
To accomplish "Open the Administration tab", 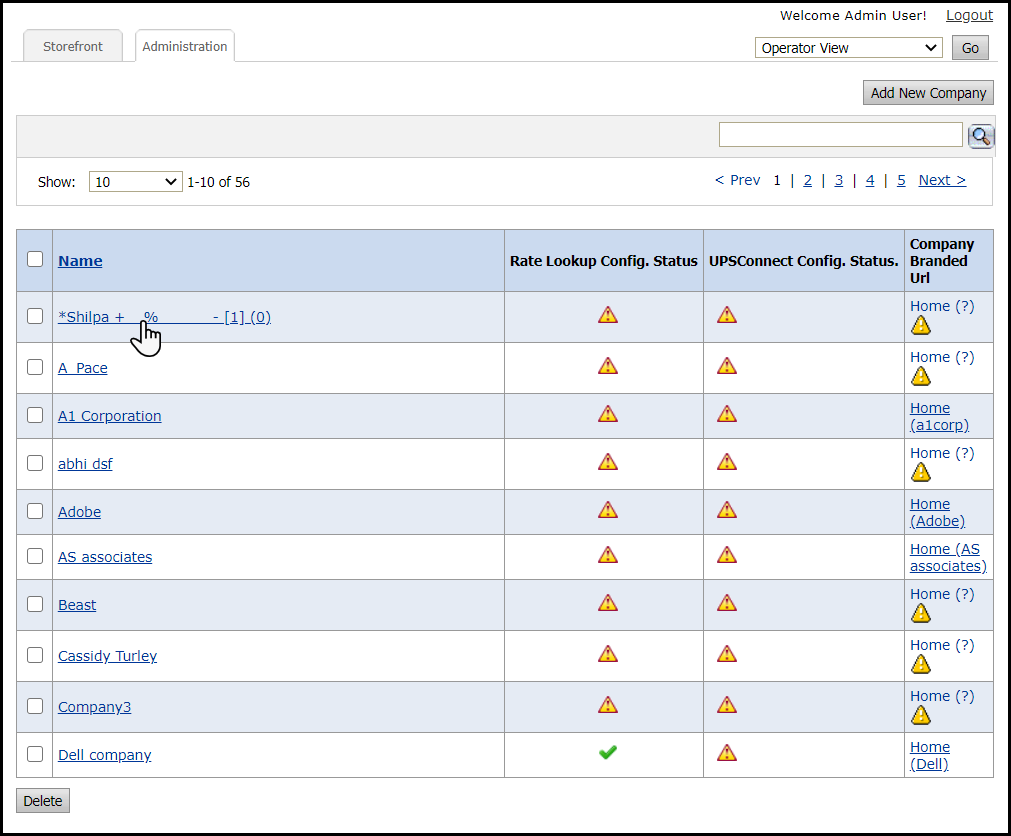I will 185,47.
